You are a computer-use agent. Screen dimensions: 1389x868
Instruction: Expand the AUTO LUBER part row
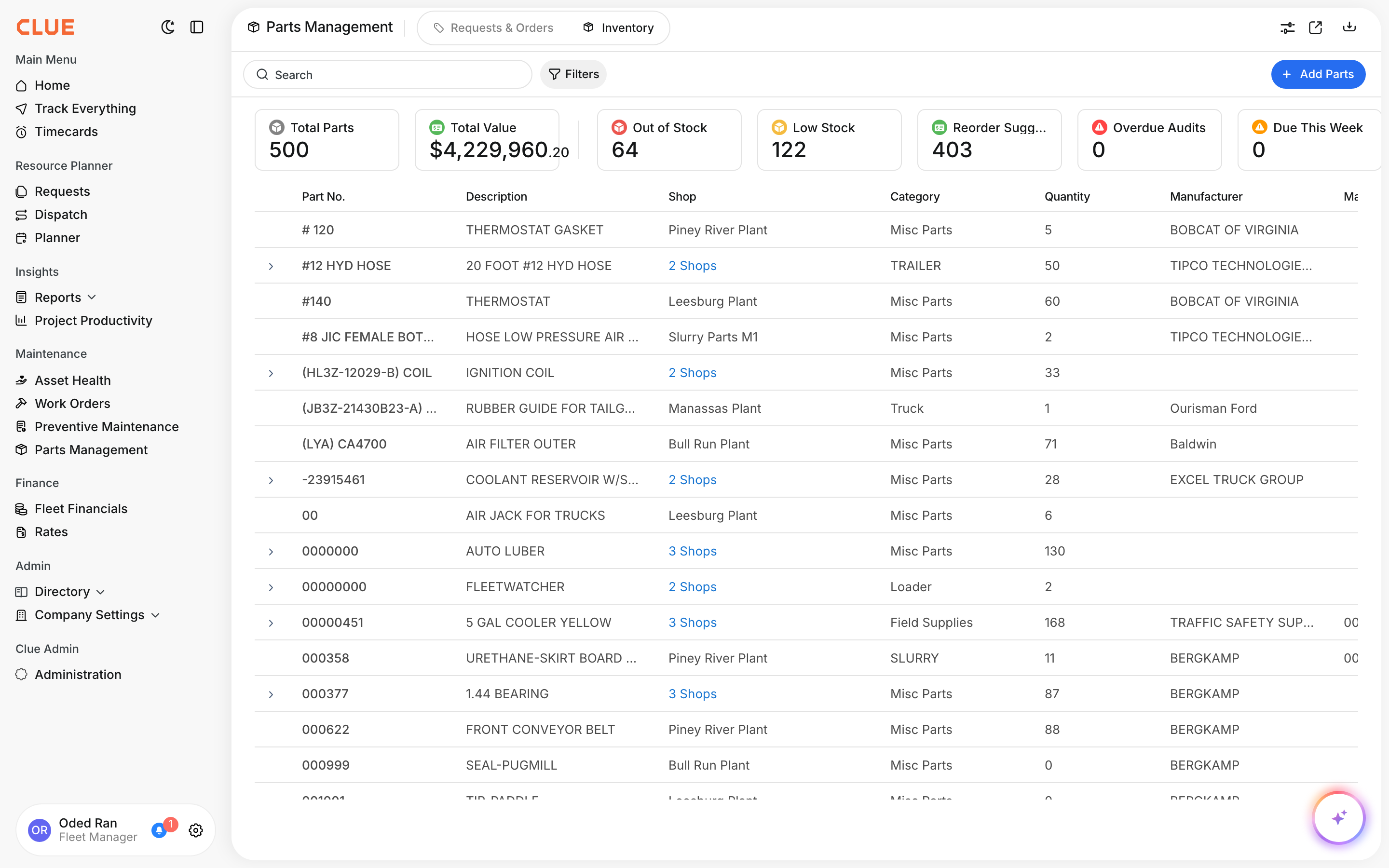(271, 551)
